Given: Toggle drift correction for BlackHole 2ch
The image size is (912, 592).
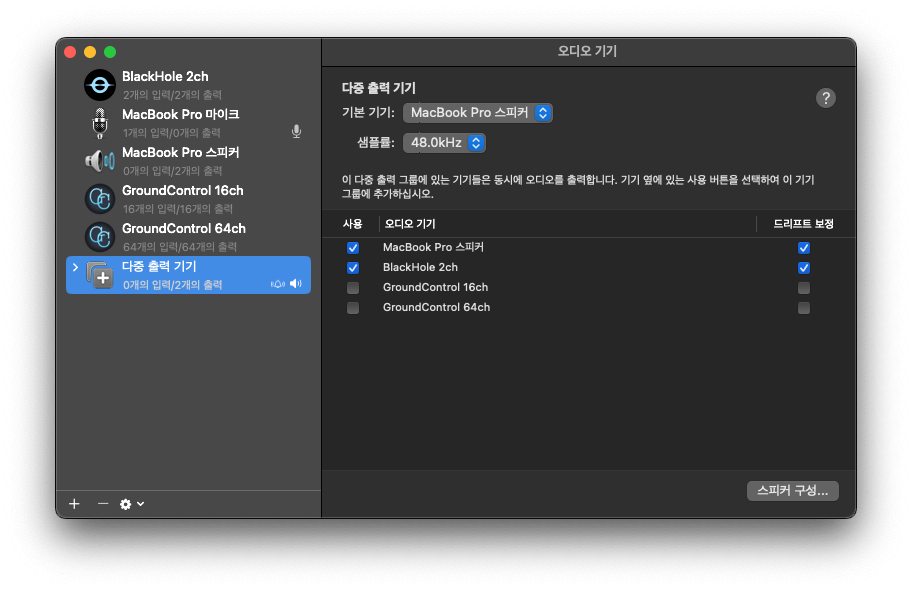Looking at the screenshot, I should tap(804, 268).
